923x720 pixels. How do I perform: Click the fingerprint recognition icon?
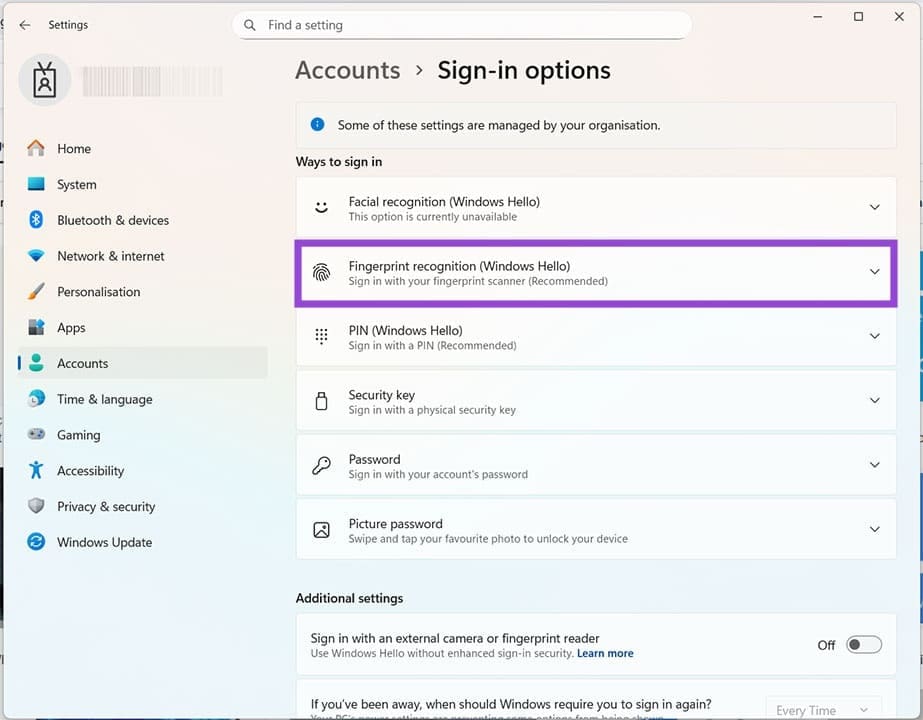[321, 273]
